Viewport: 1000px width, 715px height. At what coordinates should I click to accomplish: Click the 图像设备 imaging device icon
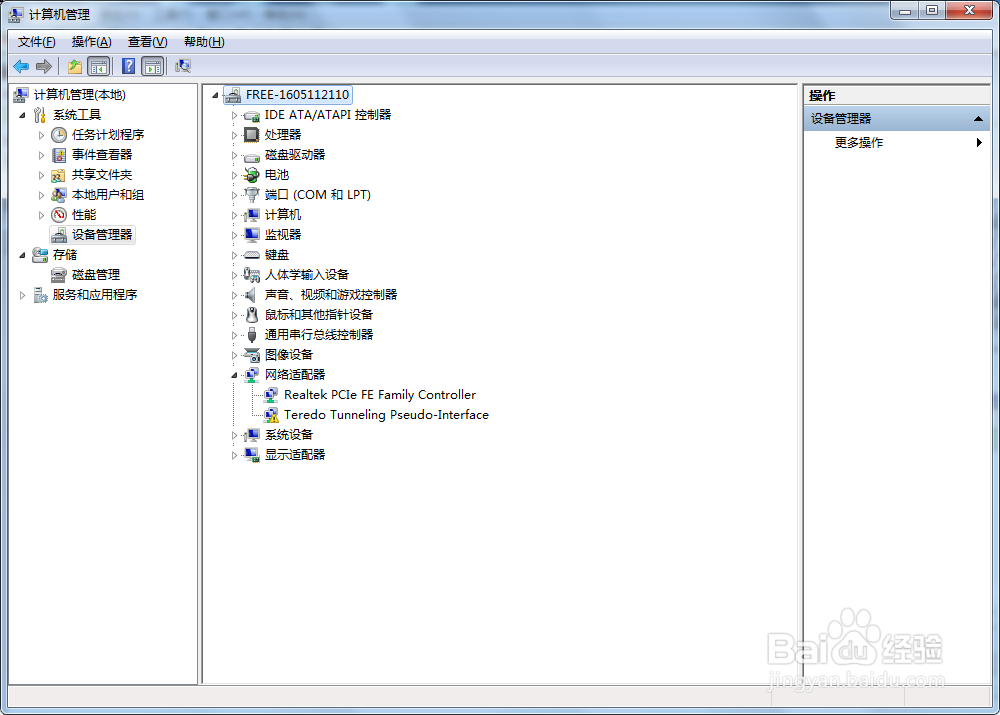point(252,355)
